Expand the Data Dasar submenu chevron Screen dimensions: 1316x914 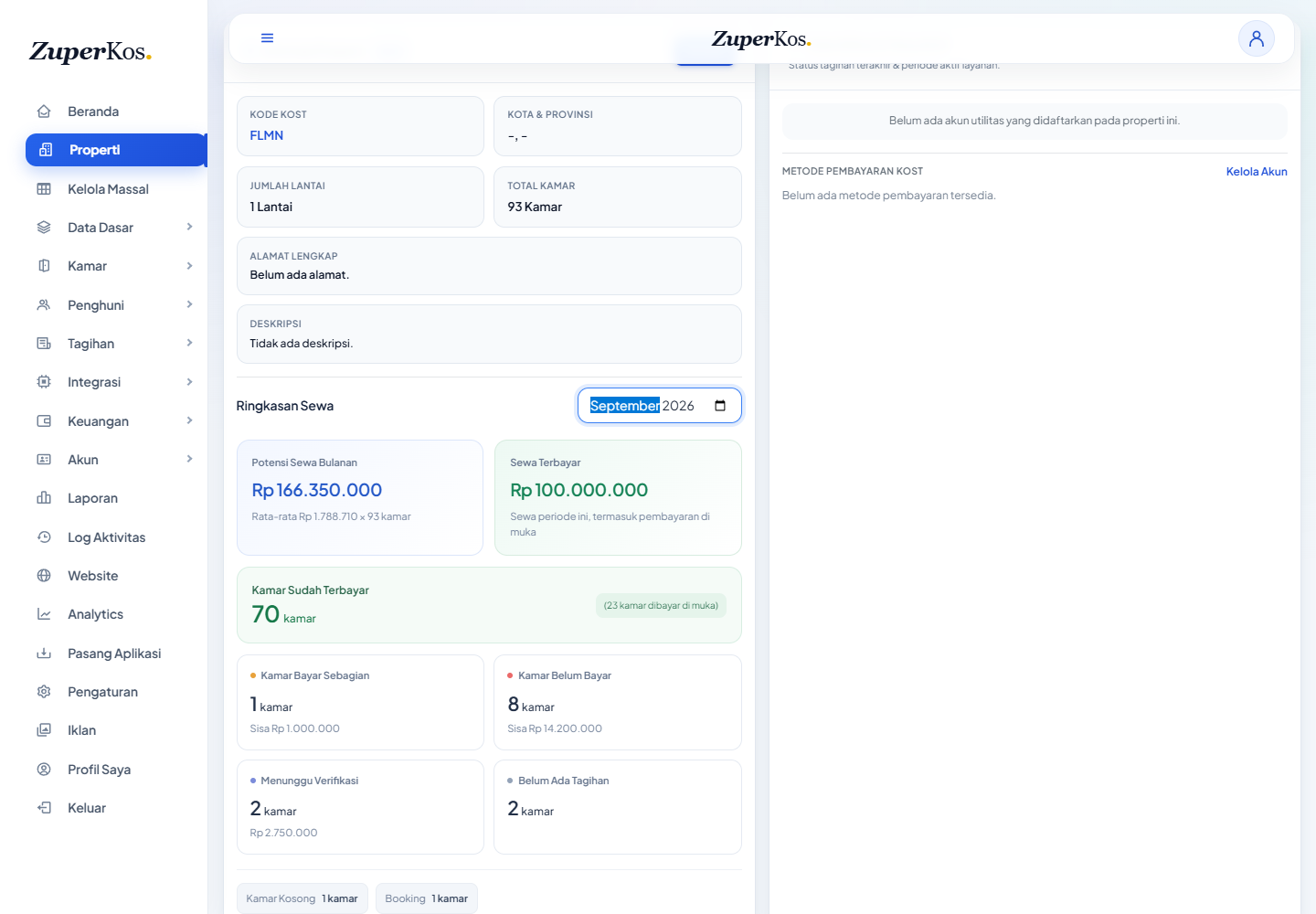point(189,228)
